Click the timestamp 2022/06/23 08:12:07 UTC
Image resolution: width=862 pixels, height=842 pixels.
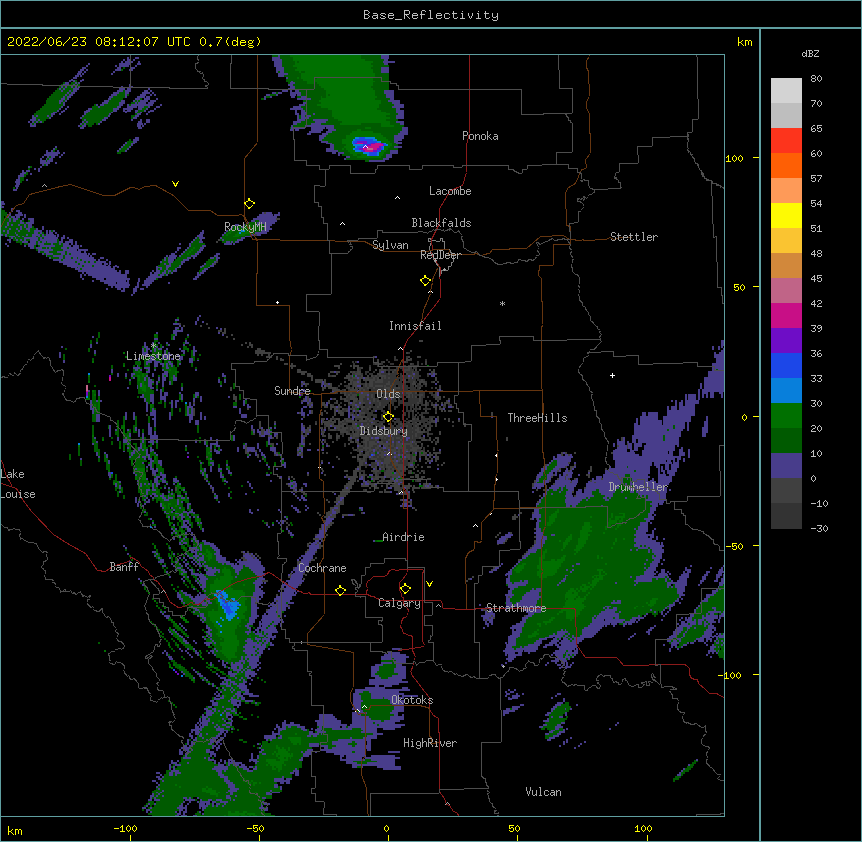point(99,42)
